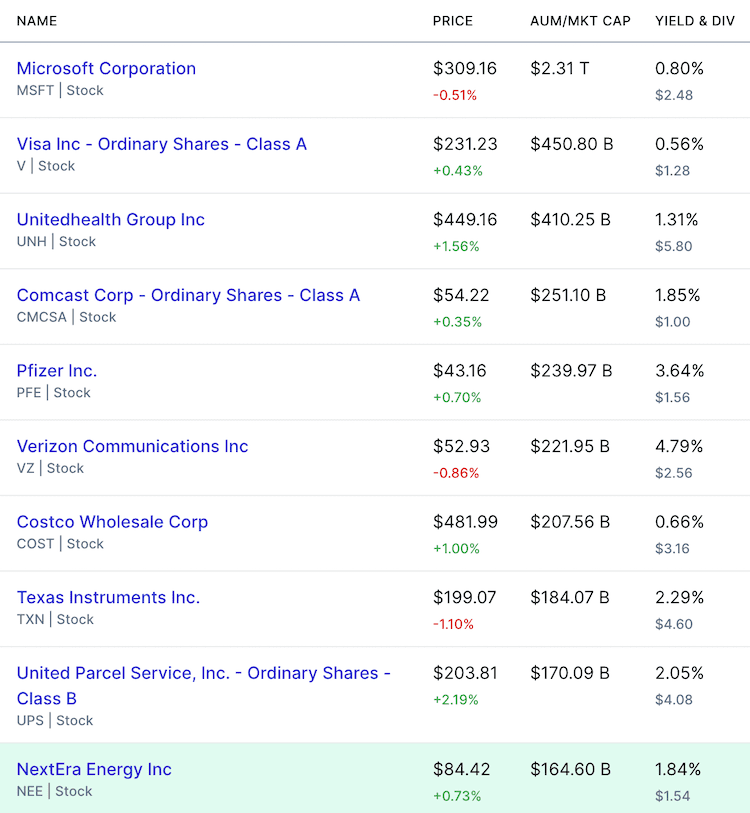
Task: Select the 1.84% yield value
Action: (678, 769)
